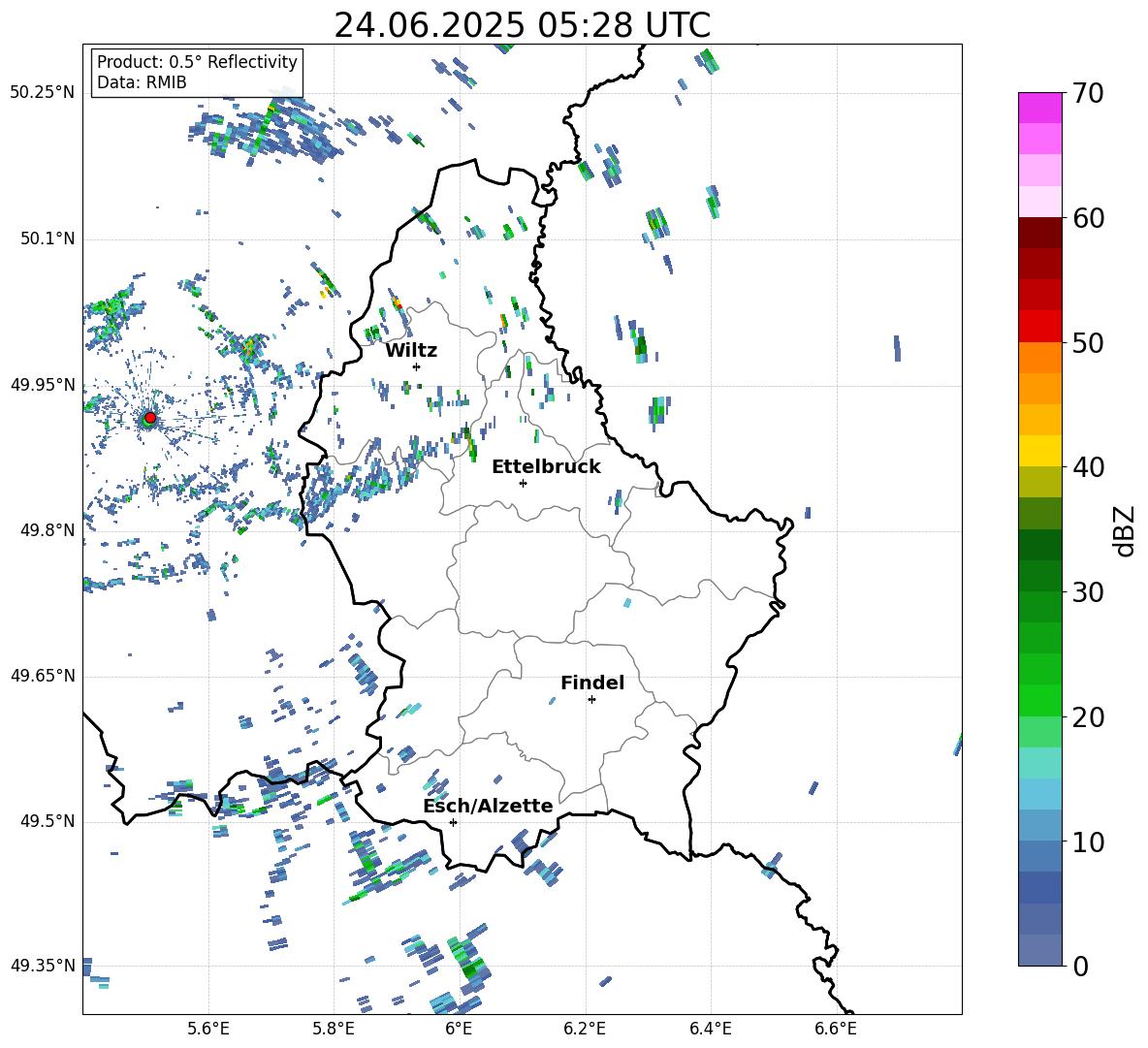Click the bright red 50 dBZ colorbar segment
The height and width of the screenshot is (1048, 1148).
(1040, 327)
